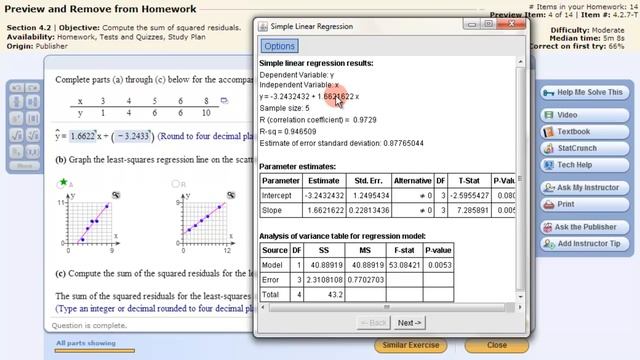This screenshot has width=640, height=360.
Task: Click the Tech Help computer icon
Action: (x=549, y=165)
